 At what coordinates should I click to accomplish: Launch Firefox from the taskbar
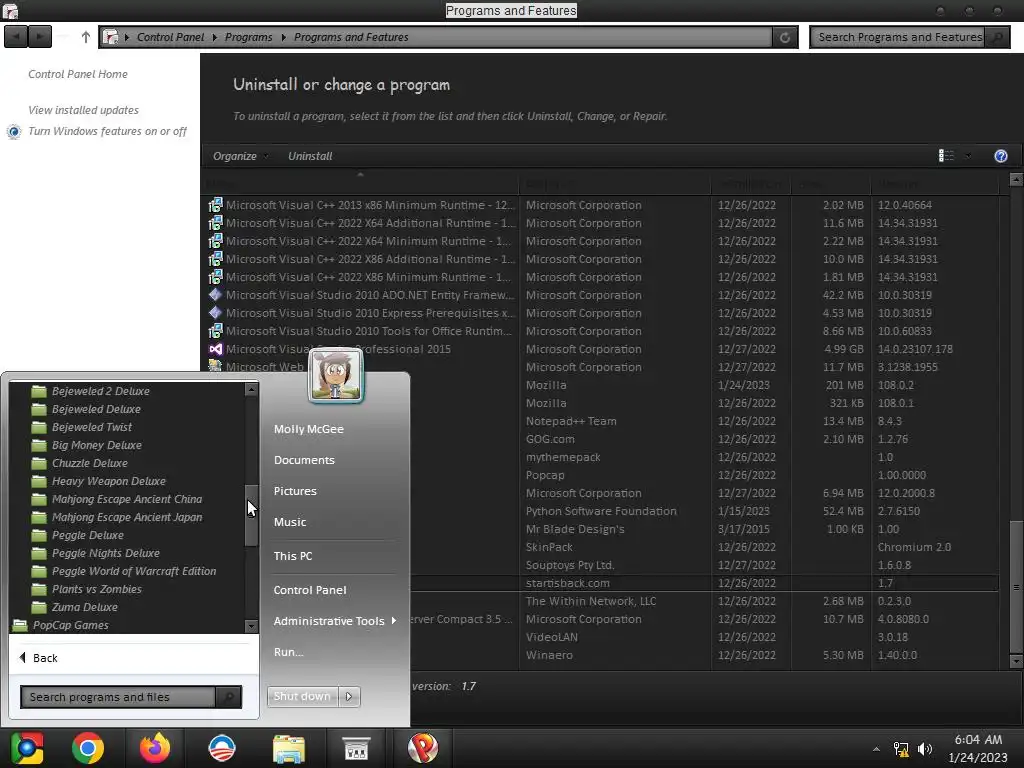pos(155,748)
